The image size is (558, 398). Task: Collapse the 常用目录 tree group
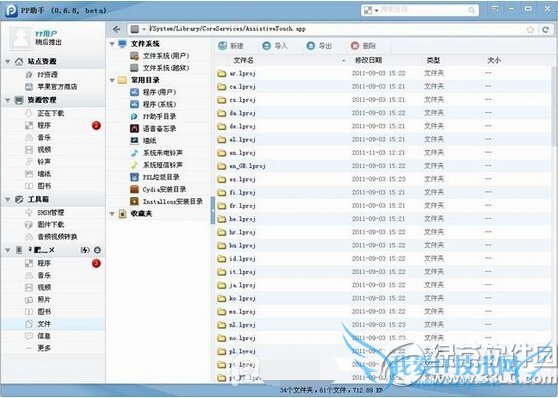coord(112,80)
